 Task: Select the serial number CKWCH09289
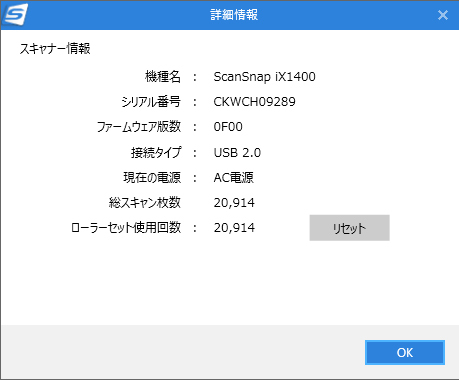pos(254,102)
